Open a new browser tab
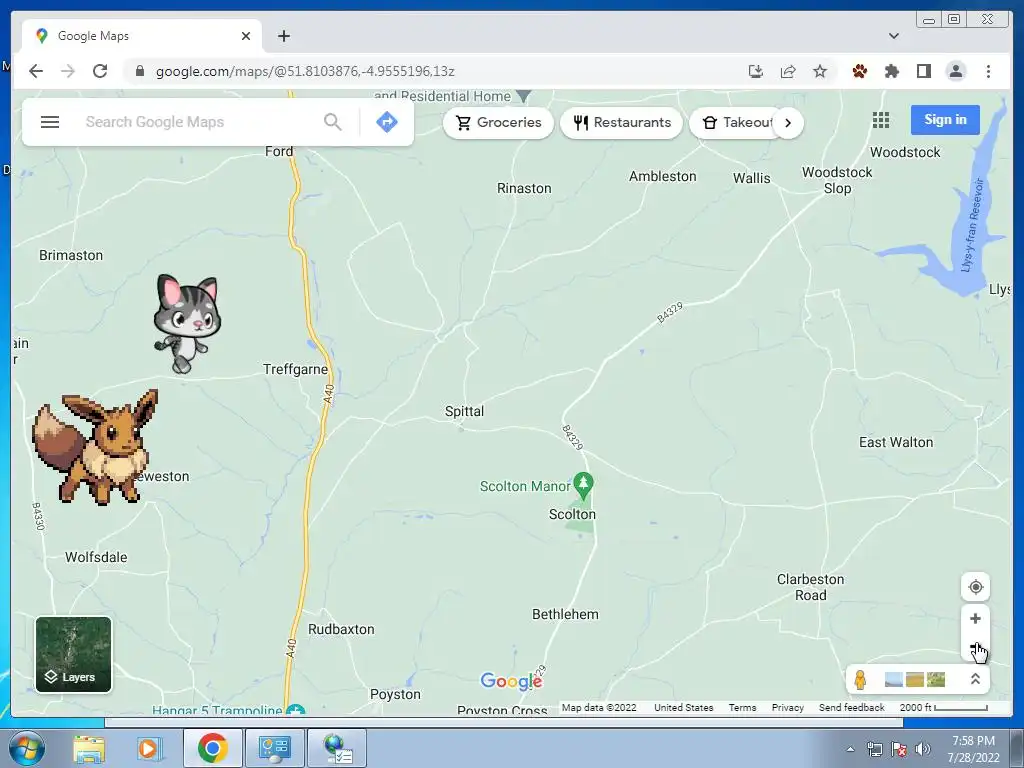1024x768 pixels. pyautogui.click(x=283, y=36)
